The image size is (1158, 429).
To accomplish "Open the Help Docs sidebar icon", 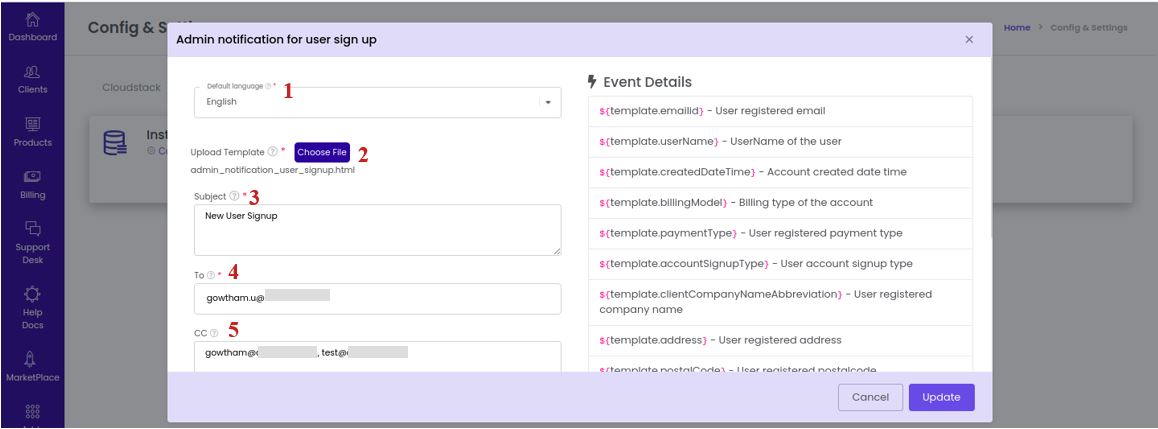I will pos(32,295).
